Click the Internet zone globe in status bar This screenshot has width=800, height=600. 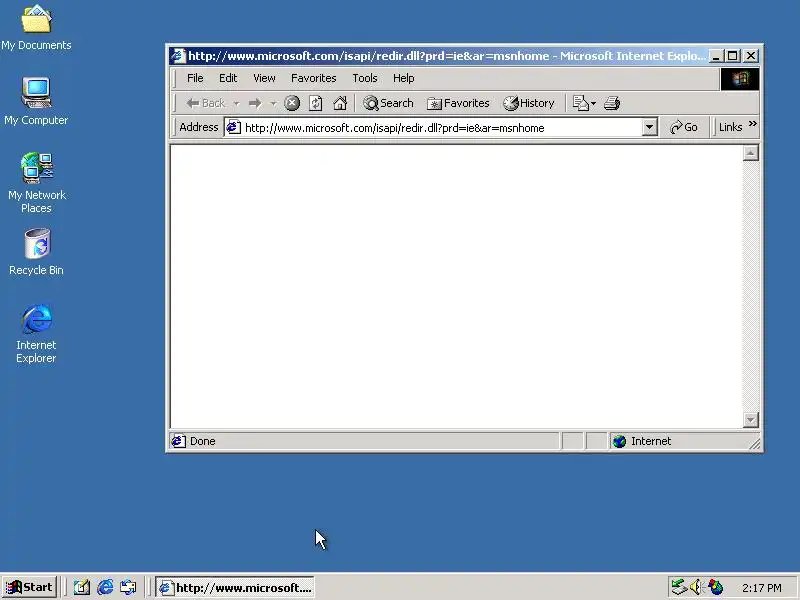point(619,441)
